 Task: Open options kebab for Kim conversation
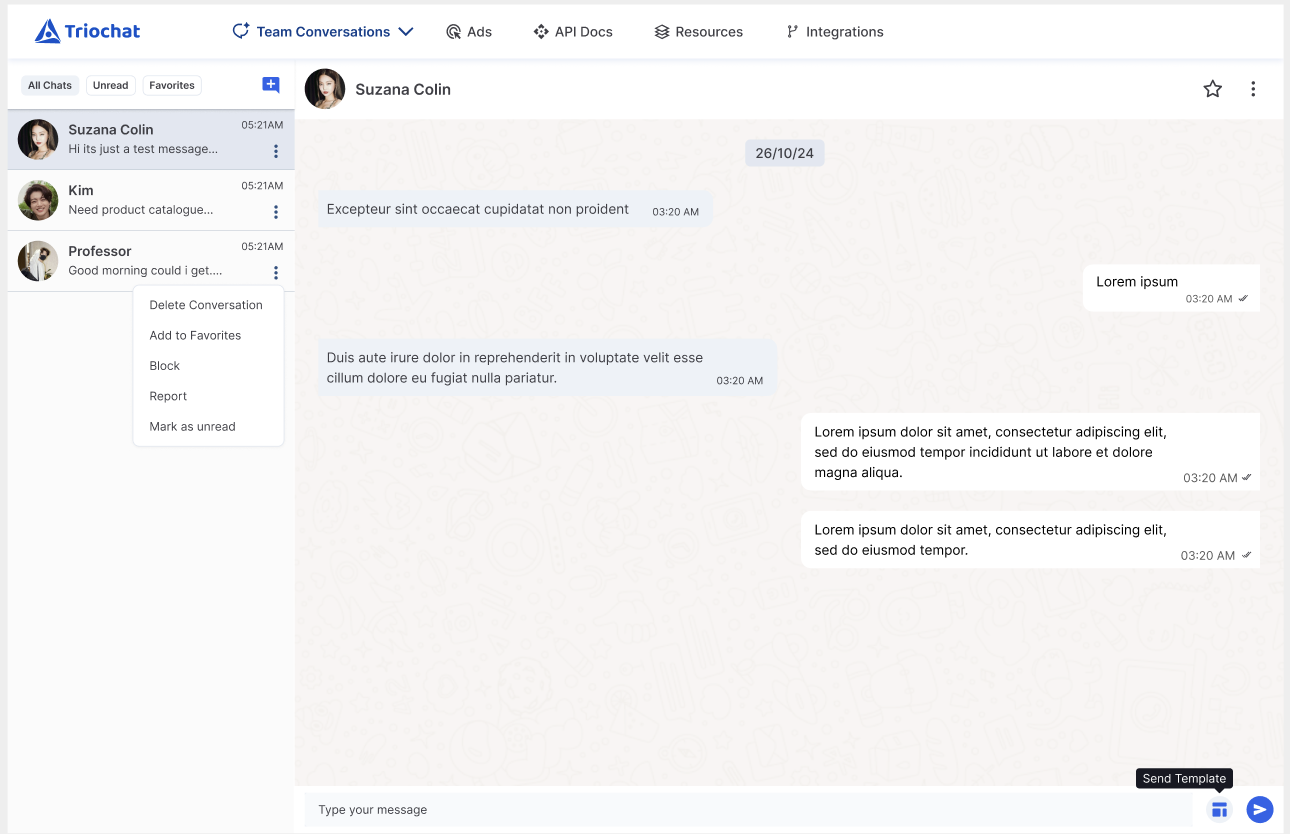point(275,211)
